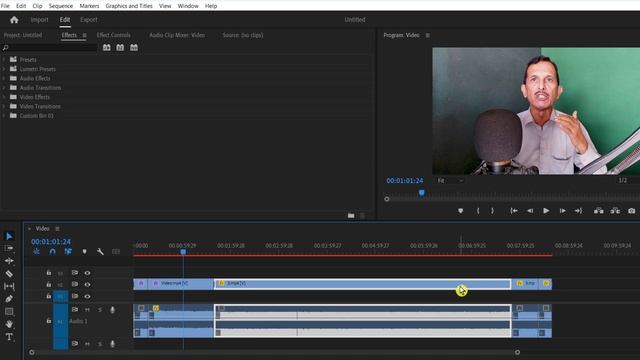Filter effects by 32-bit Color icon
The height and width of the screenshot is (360, 640).
coord(120,47)
